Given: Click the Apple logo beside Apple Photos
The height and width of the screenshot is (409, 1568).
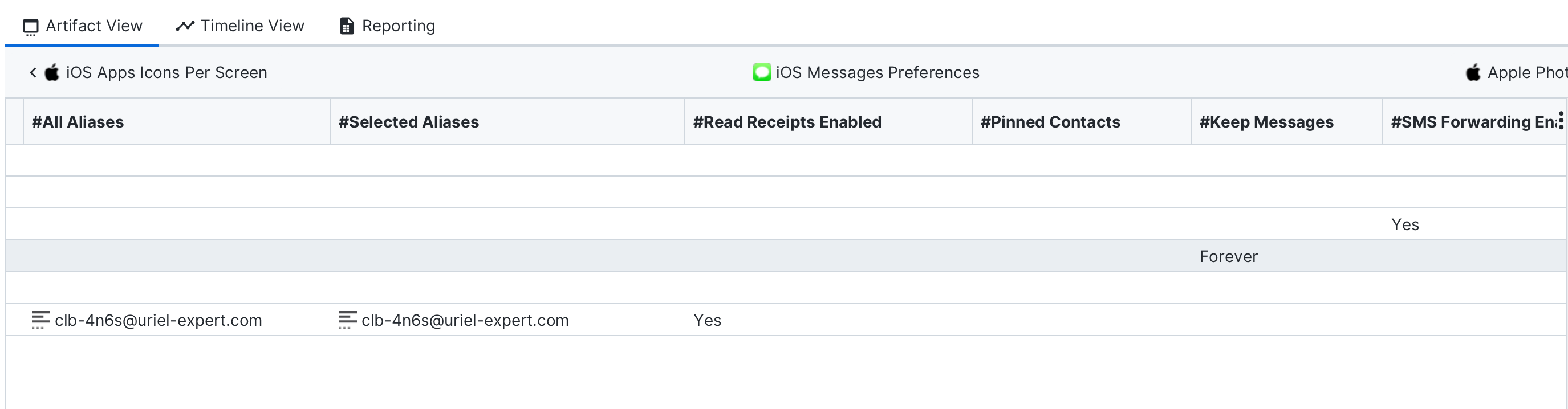Looking at the screenshot, I should pos(1473,72).
